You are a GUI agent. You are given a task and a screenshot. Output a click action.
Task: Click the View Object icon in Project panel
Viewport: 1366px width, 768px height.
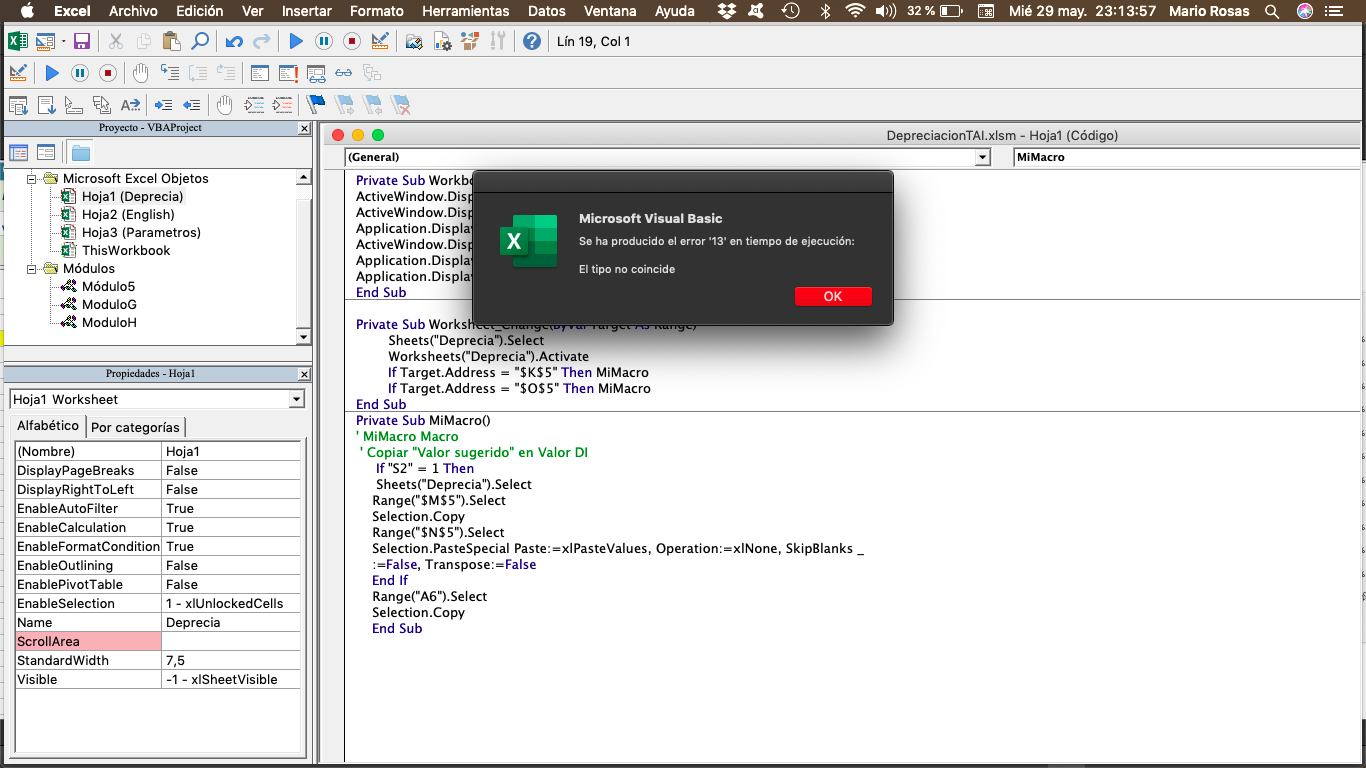[46, 153]
